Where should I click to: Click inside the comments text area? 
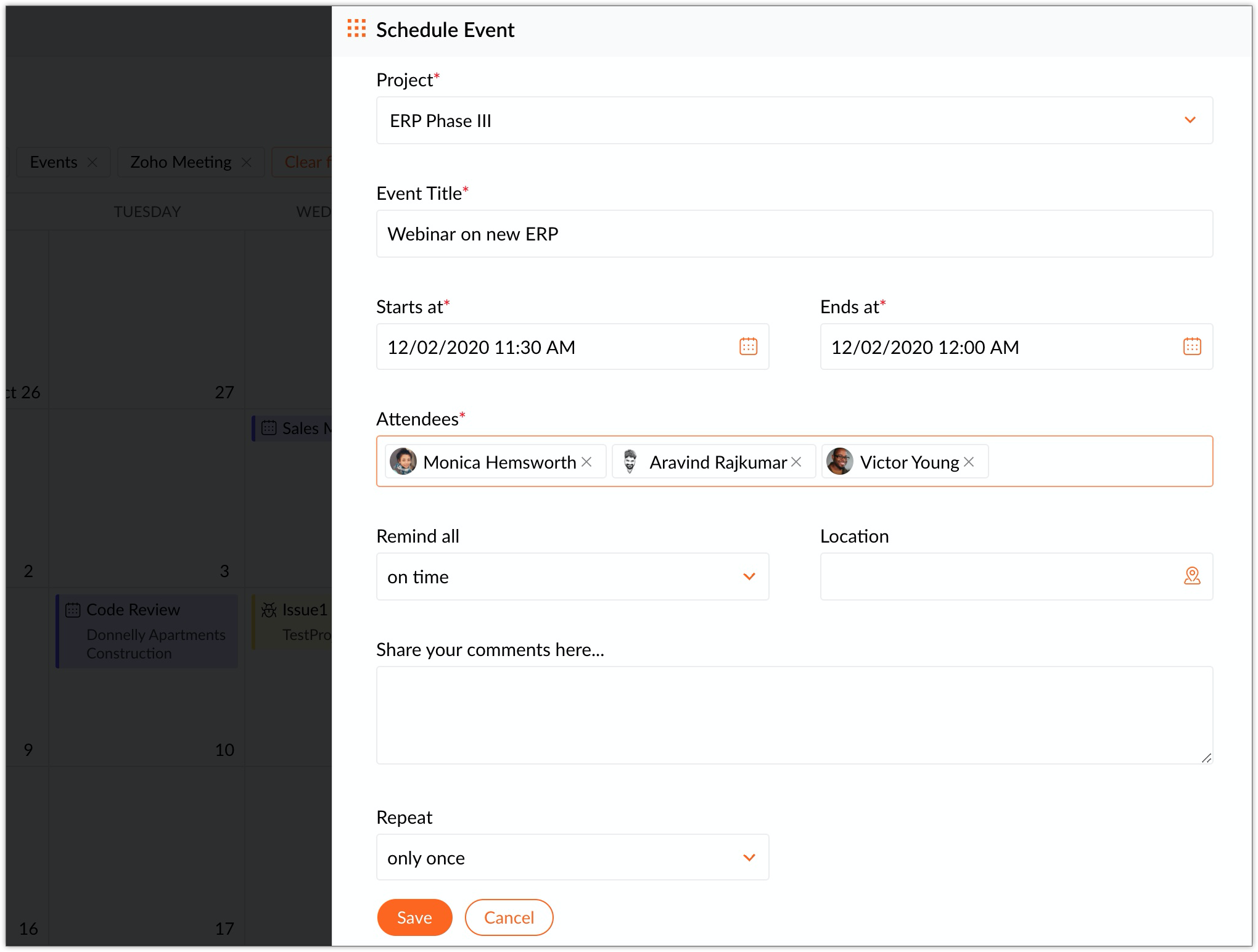point(794,715)
